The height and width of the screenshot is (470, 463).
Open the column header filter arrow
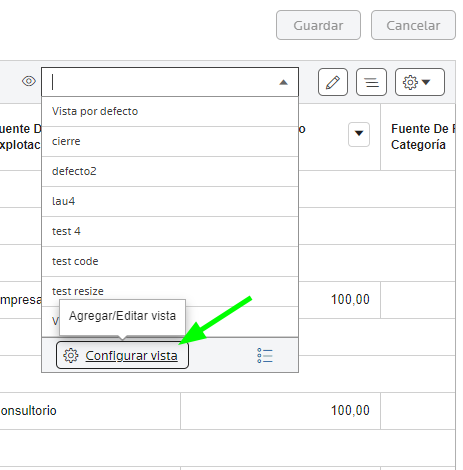tap(359, 134)
